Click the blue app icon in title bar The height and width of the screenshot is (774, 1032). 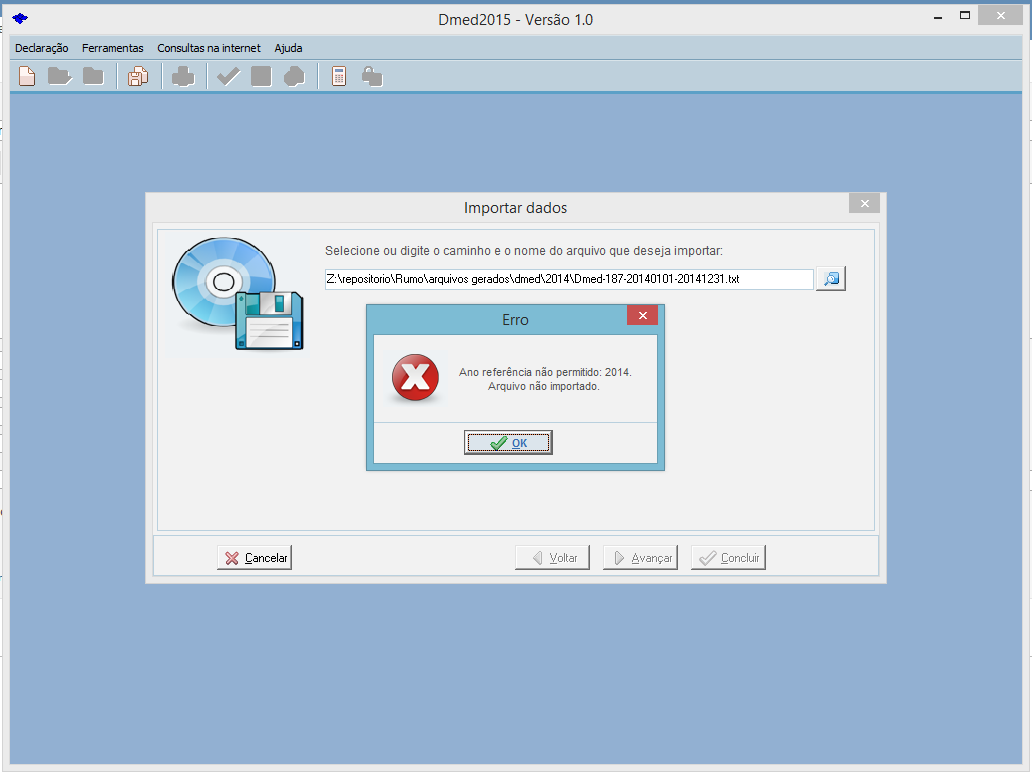(20, 18)
